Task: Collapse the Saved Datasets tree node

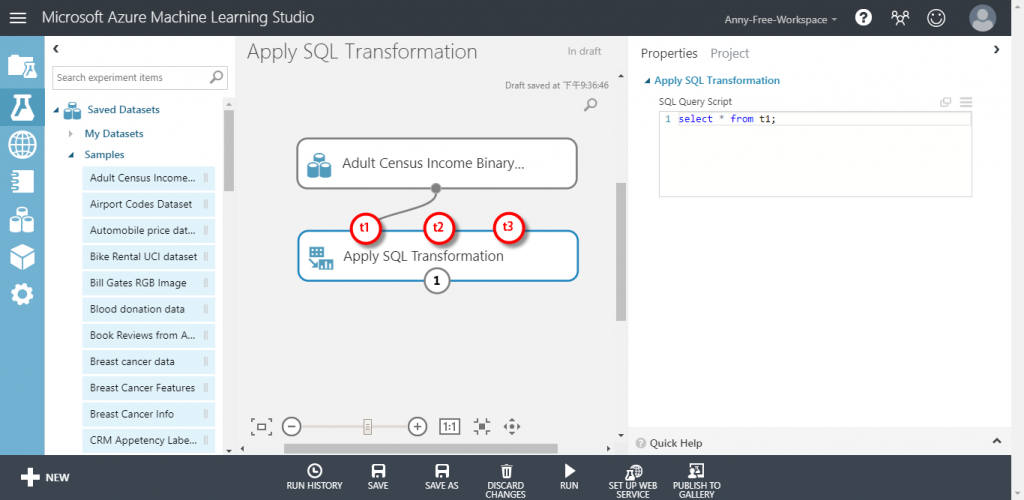Action: pos(57,110)
